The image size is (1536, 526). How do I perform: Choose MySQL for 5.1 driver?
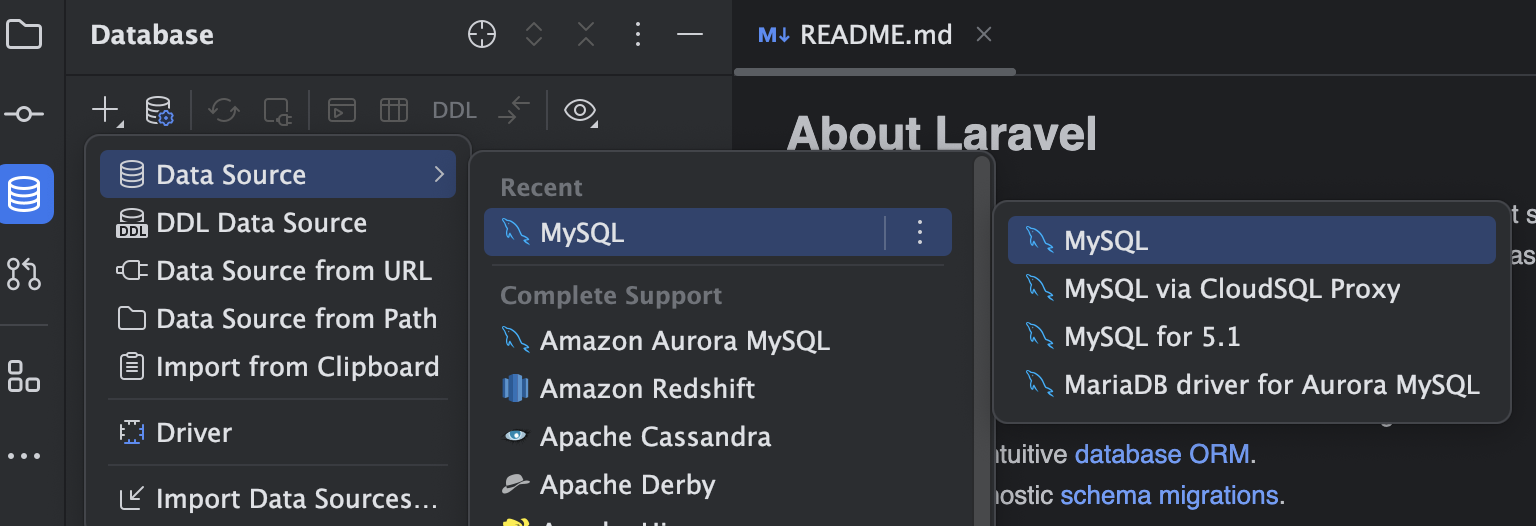pos(1251,337)
